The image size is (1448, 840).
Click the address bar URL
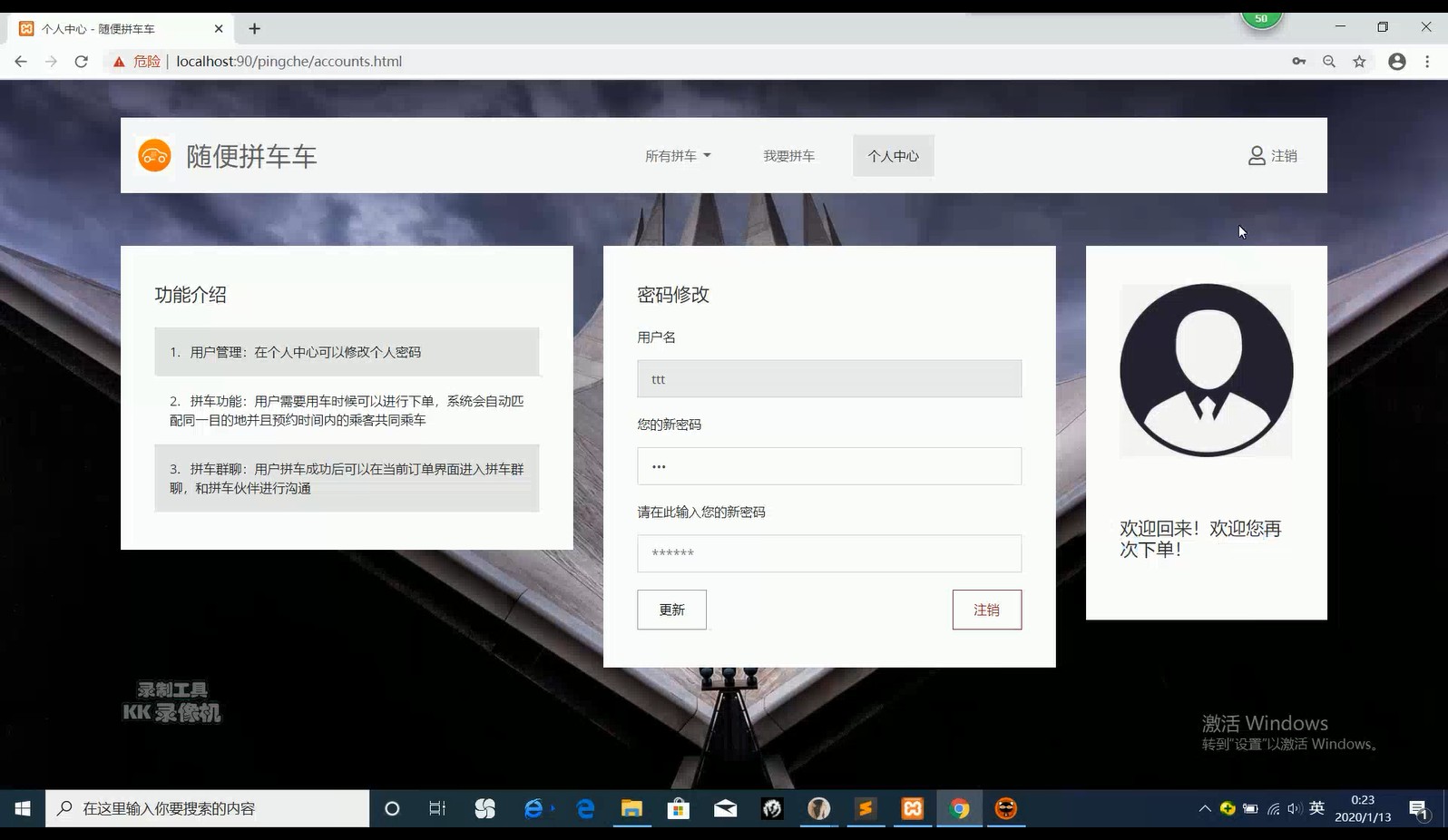point(289,62)
